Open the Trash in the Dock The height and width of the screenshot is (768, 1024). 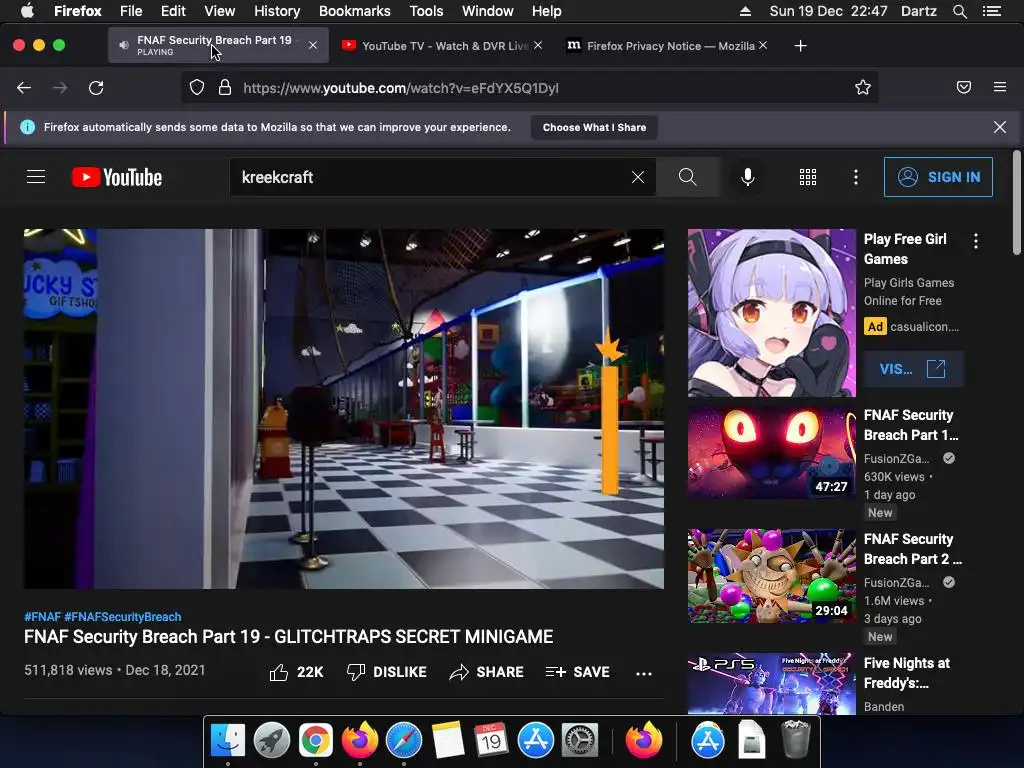tap(796, 739)
